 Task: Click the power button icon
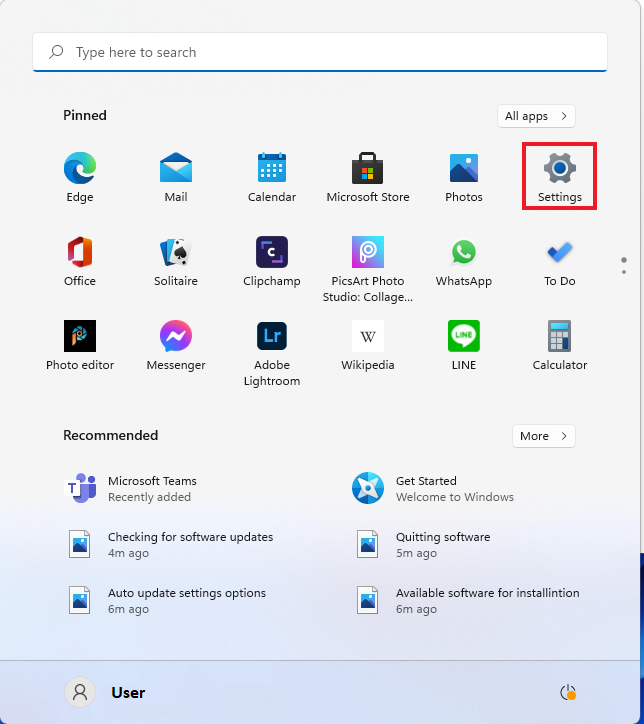point(569,692)
